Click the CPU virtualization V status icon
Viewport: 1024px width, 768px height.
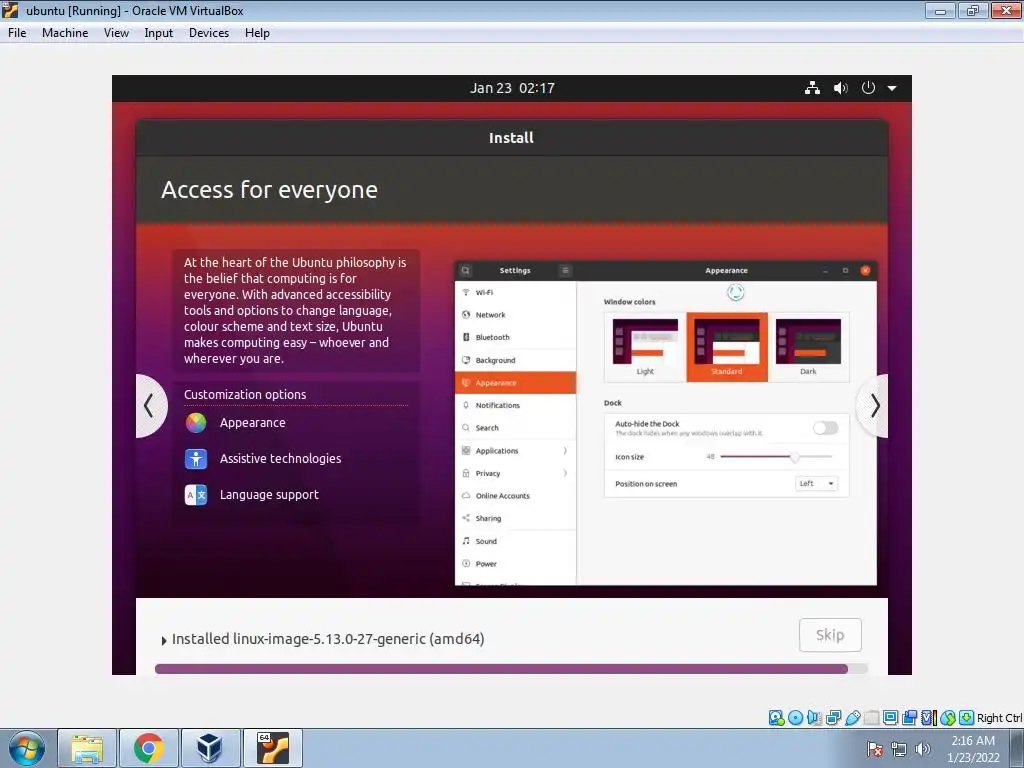(x=928, y=718)
